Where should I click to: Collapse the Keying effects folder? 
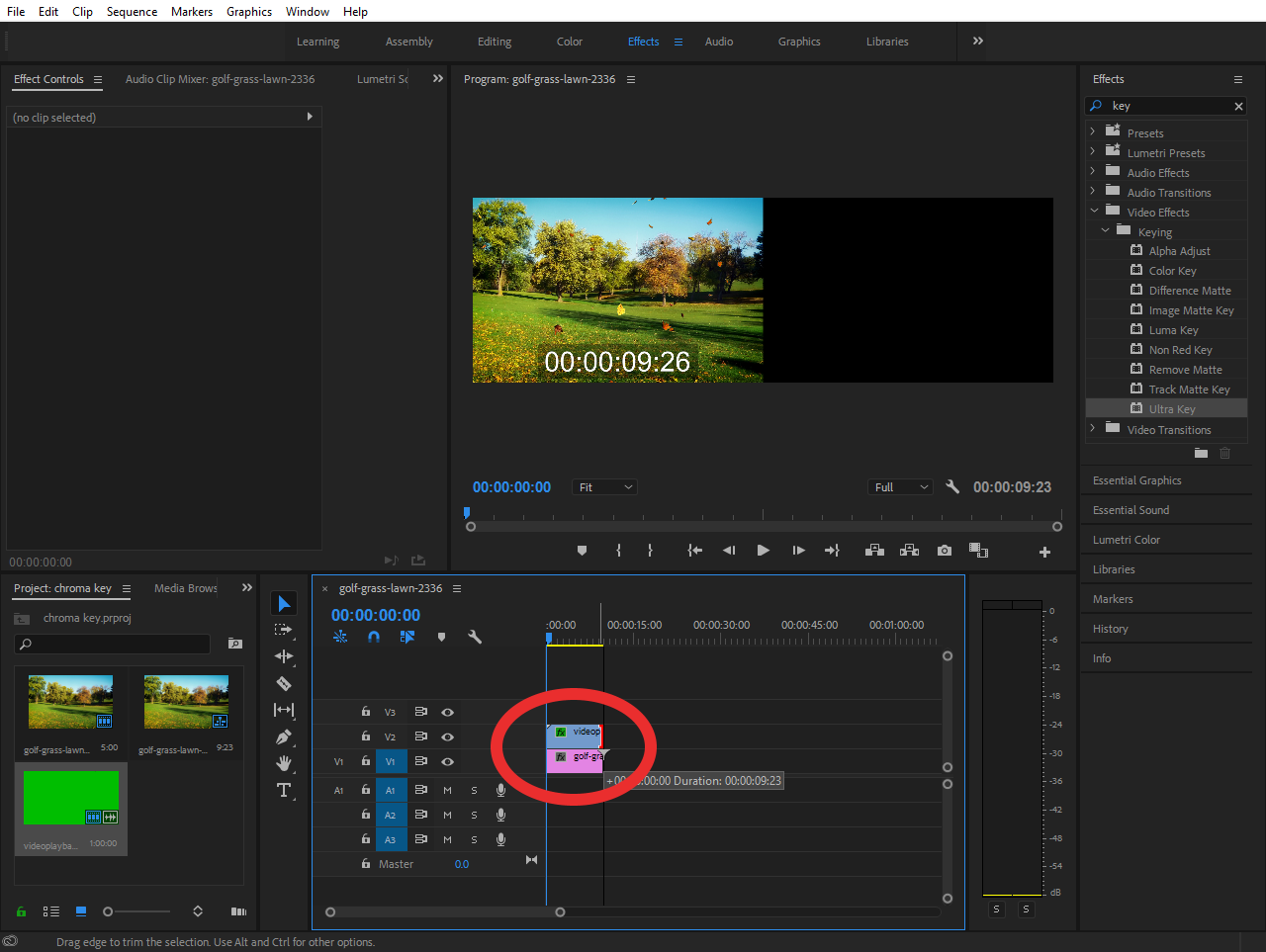tap(1106, 230)
